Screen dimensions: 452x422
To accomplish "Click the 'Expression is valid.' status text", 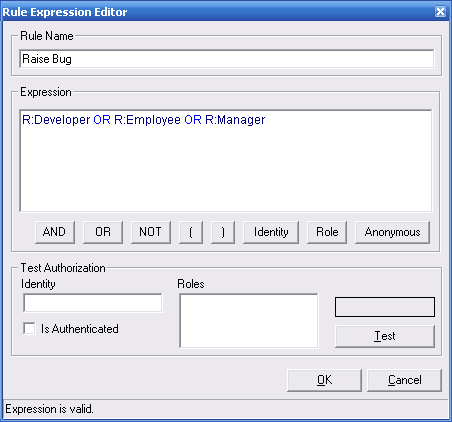I will (x=49, y=409).
